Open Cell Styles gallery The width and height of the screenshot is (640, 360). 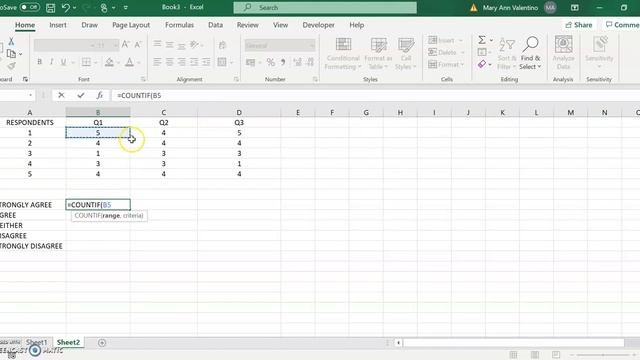406,53
